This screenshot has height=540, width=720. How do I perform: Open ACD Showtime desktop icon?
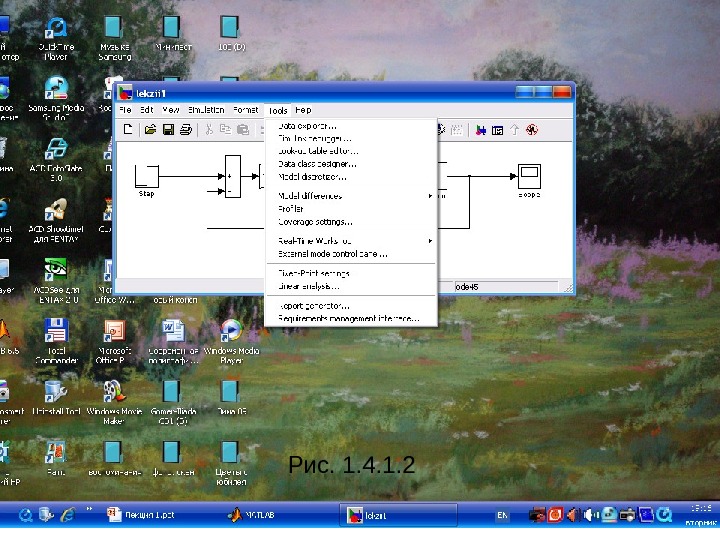point(56,220)
